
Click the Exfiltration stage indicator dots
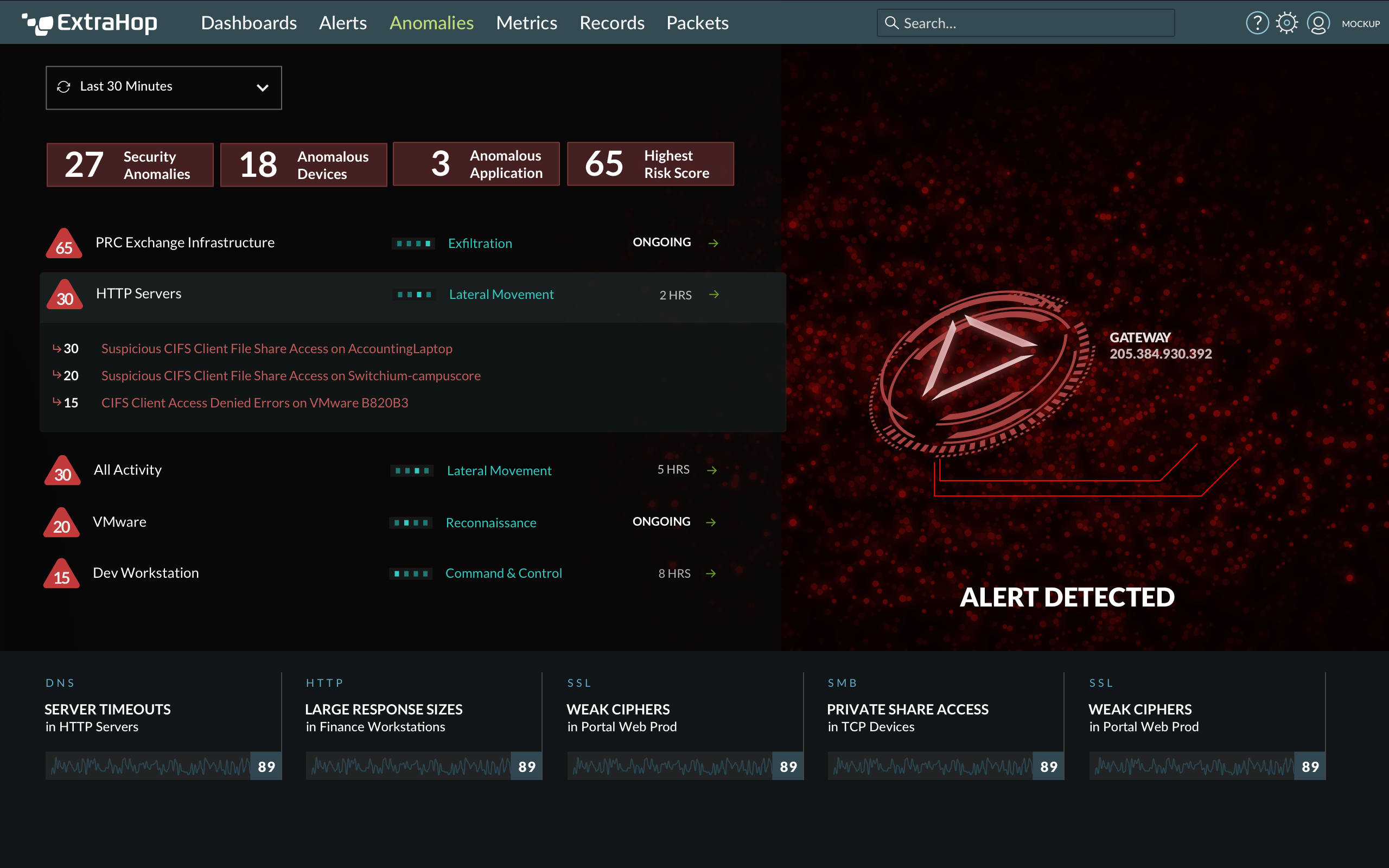pos(413,244)
